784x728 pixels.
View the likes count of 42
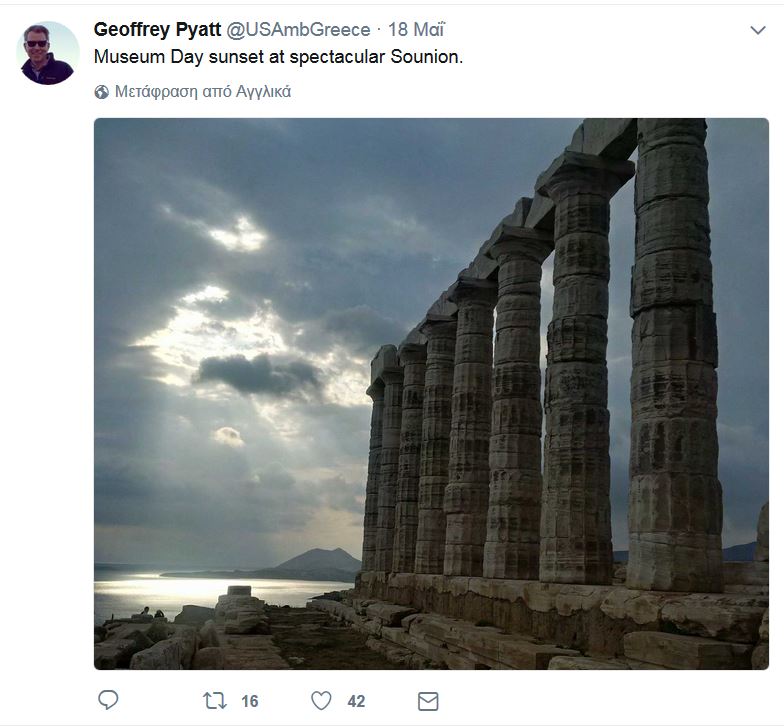click(x=356, y=701)
